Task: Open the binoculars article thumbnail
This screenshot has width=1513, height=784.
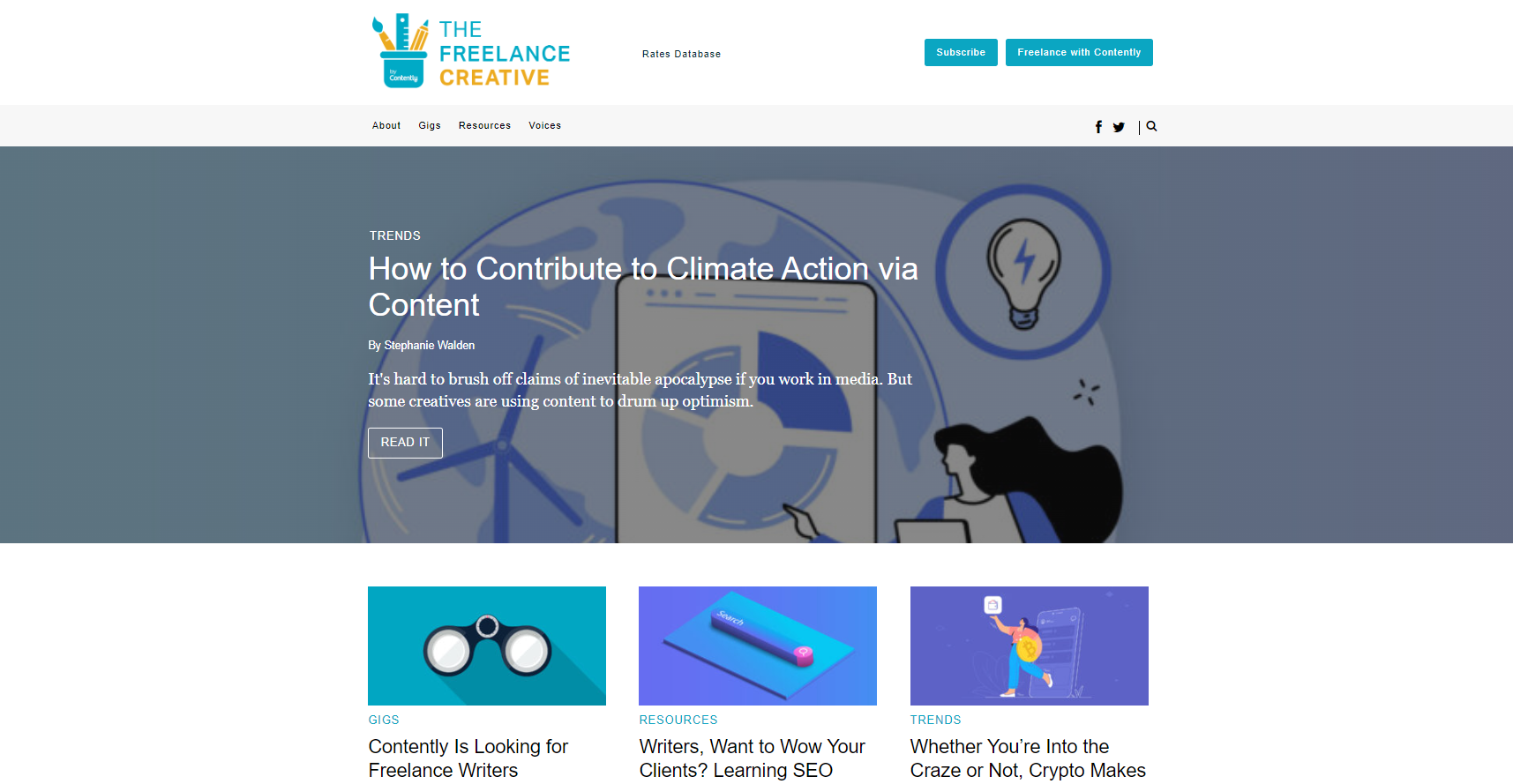Action: click(x=487, y=646)
